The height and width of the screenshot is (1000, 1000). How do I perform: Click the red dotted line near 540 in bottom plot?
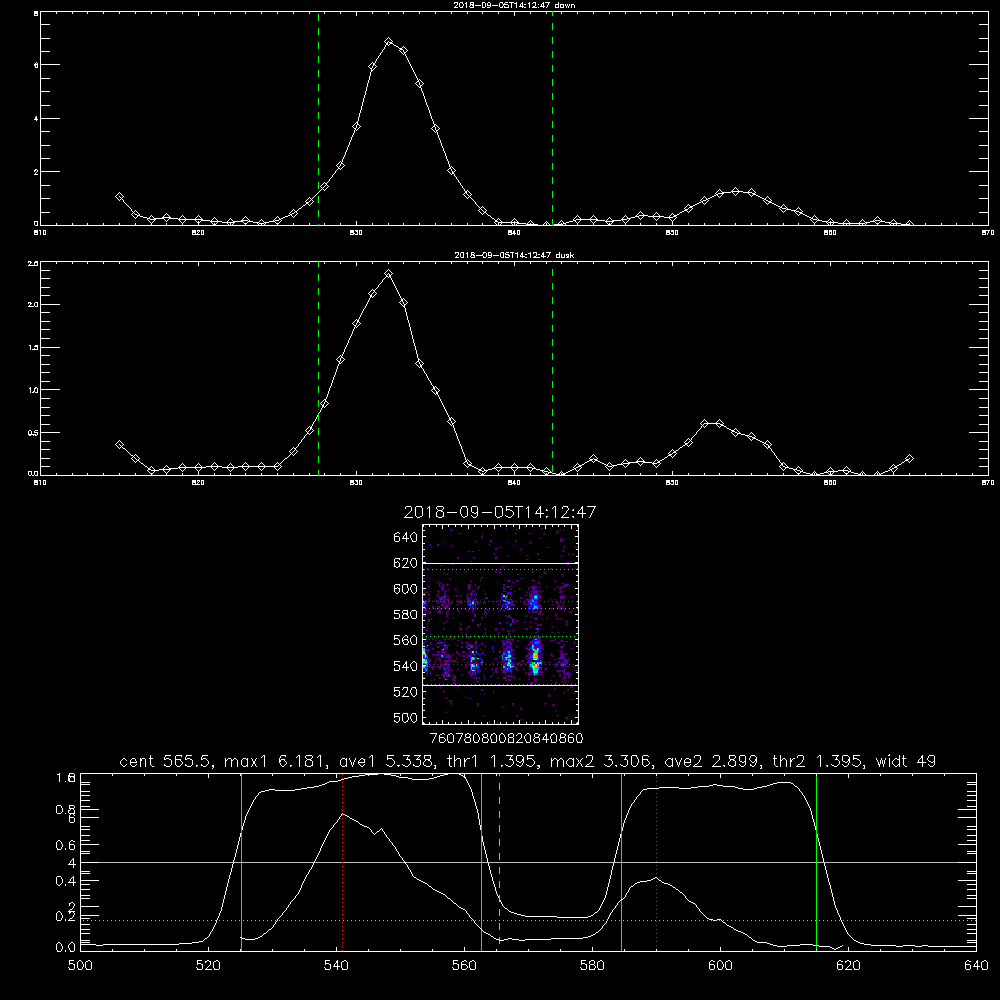342,861
